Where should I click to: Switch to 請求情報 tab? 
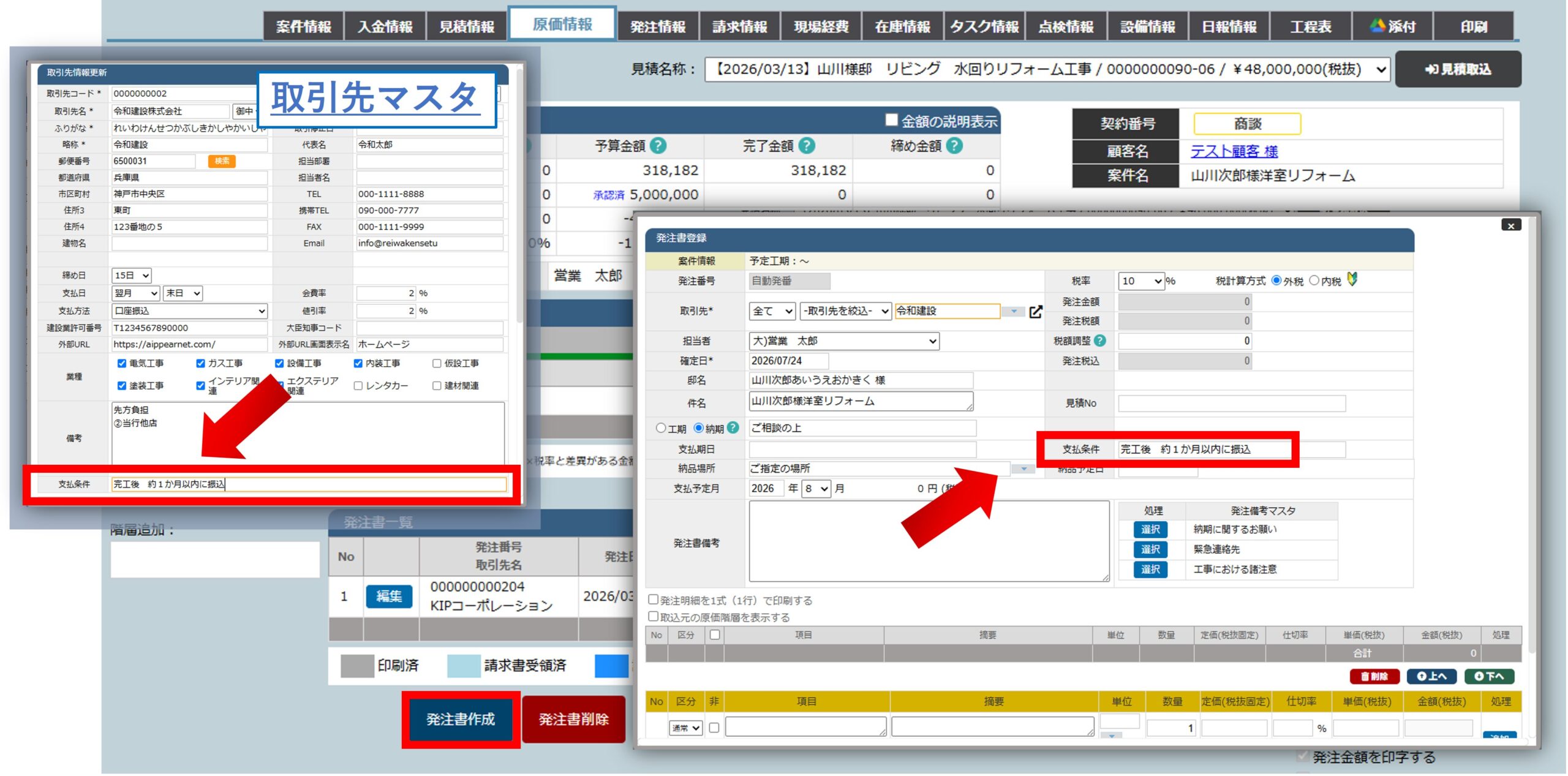click(x=739, y=26)
